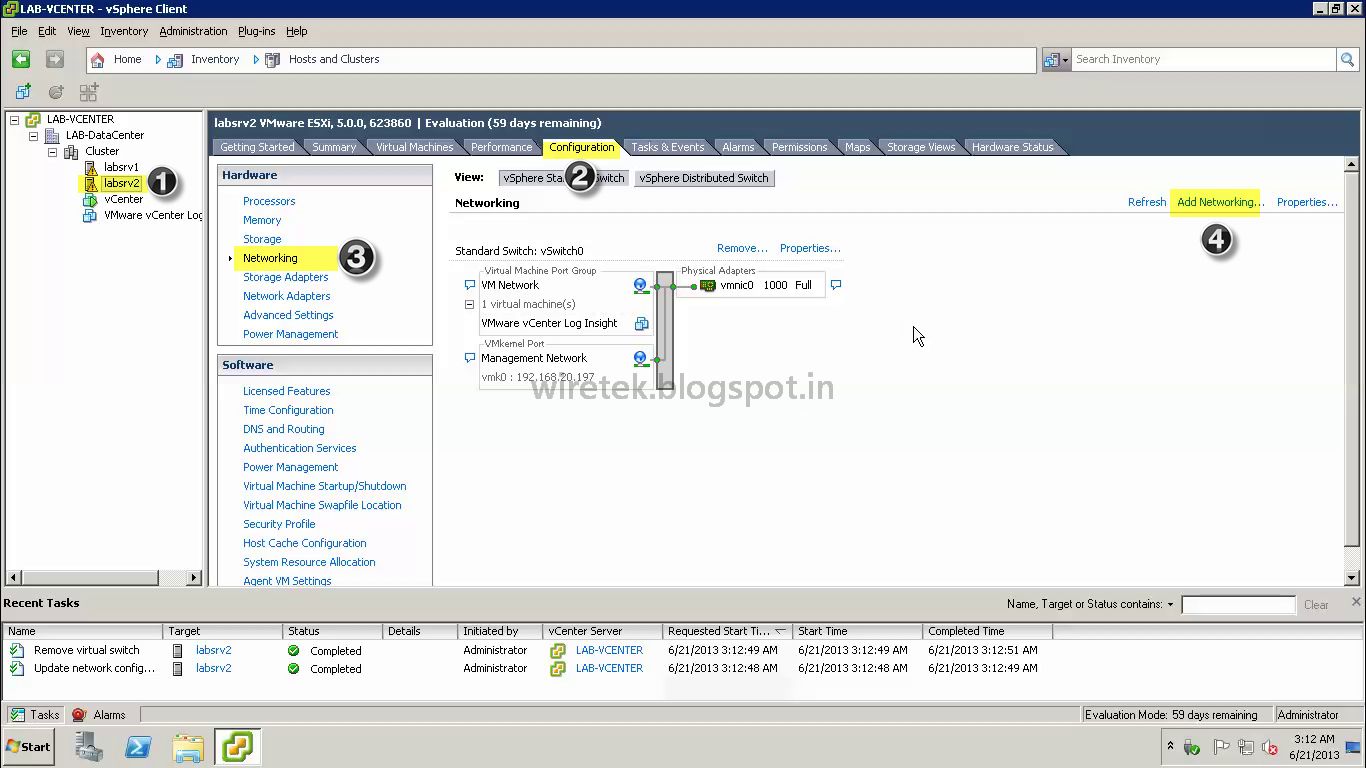Click the PuTTY icon in the taskbar
1366x768 pixels.
(138, 747)
